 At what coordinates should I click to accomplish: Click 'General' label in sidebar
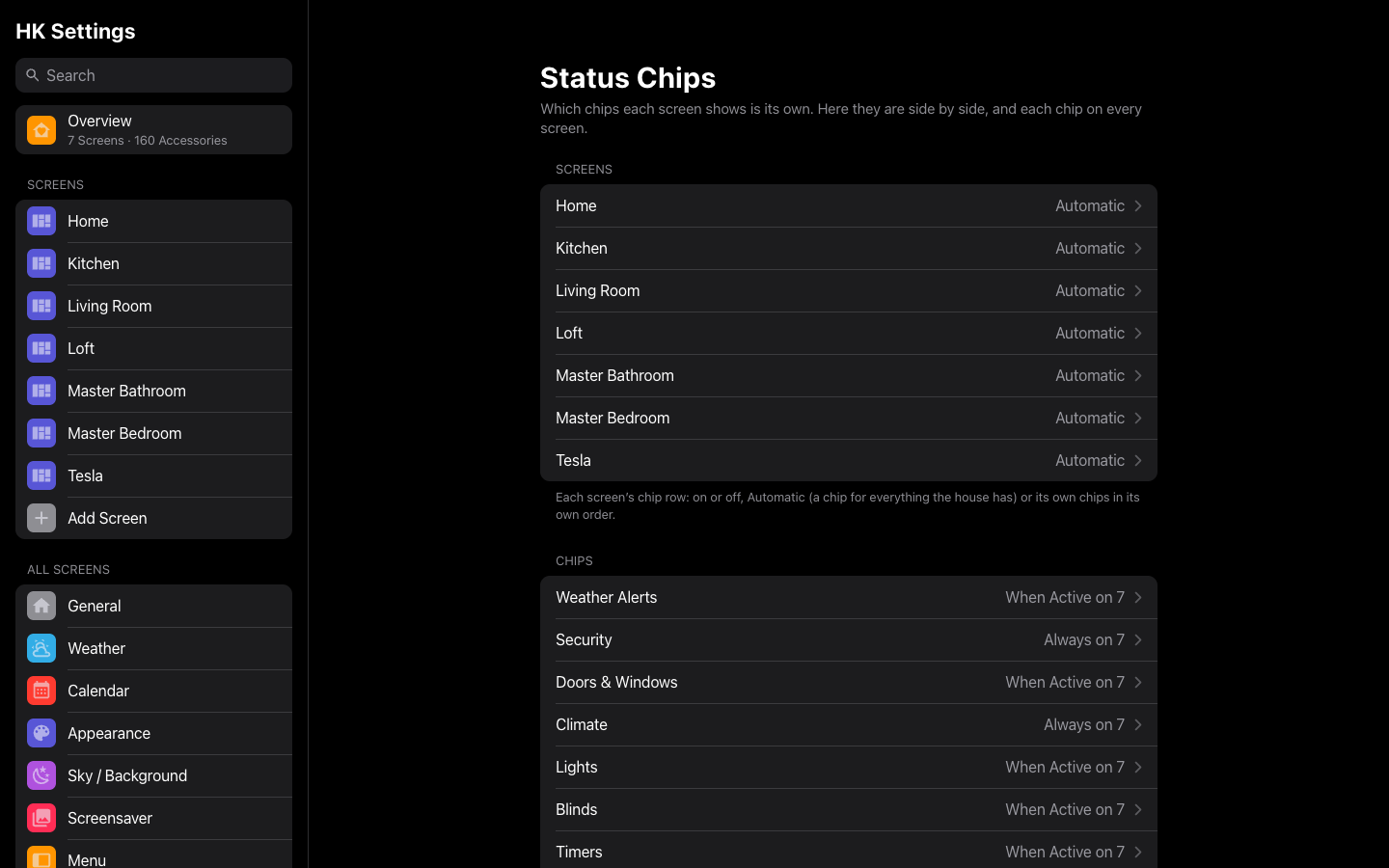[95, 606]
